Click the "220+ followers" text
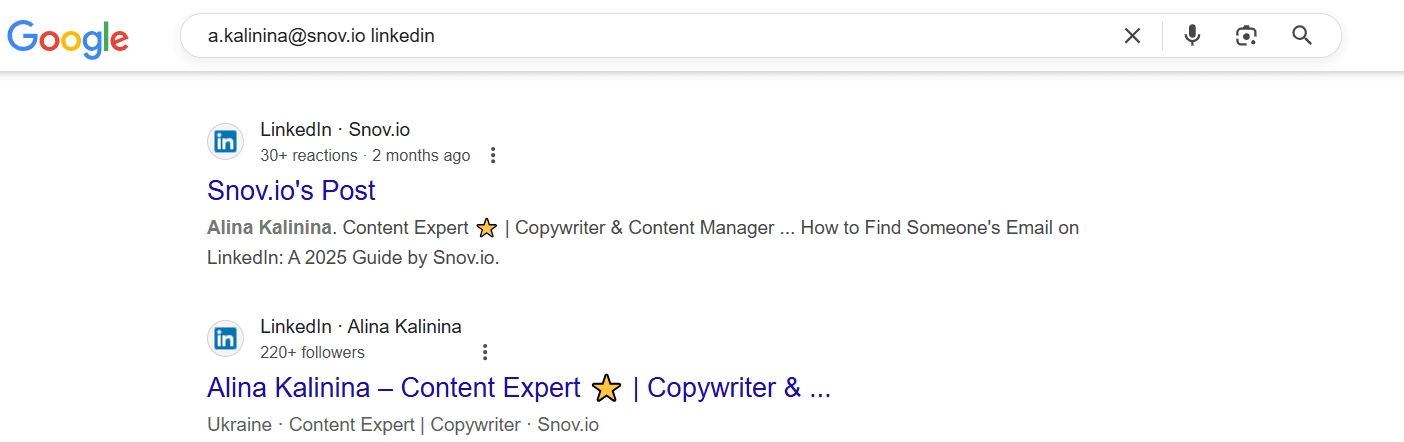Screen dimensions: 1404x442 pos(312,352)
